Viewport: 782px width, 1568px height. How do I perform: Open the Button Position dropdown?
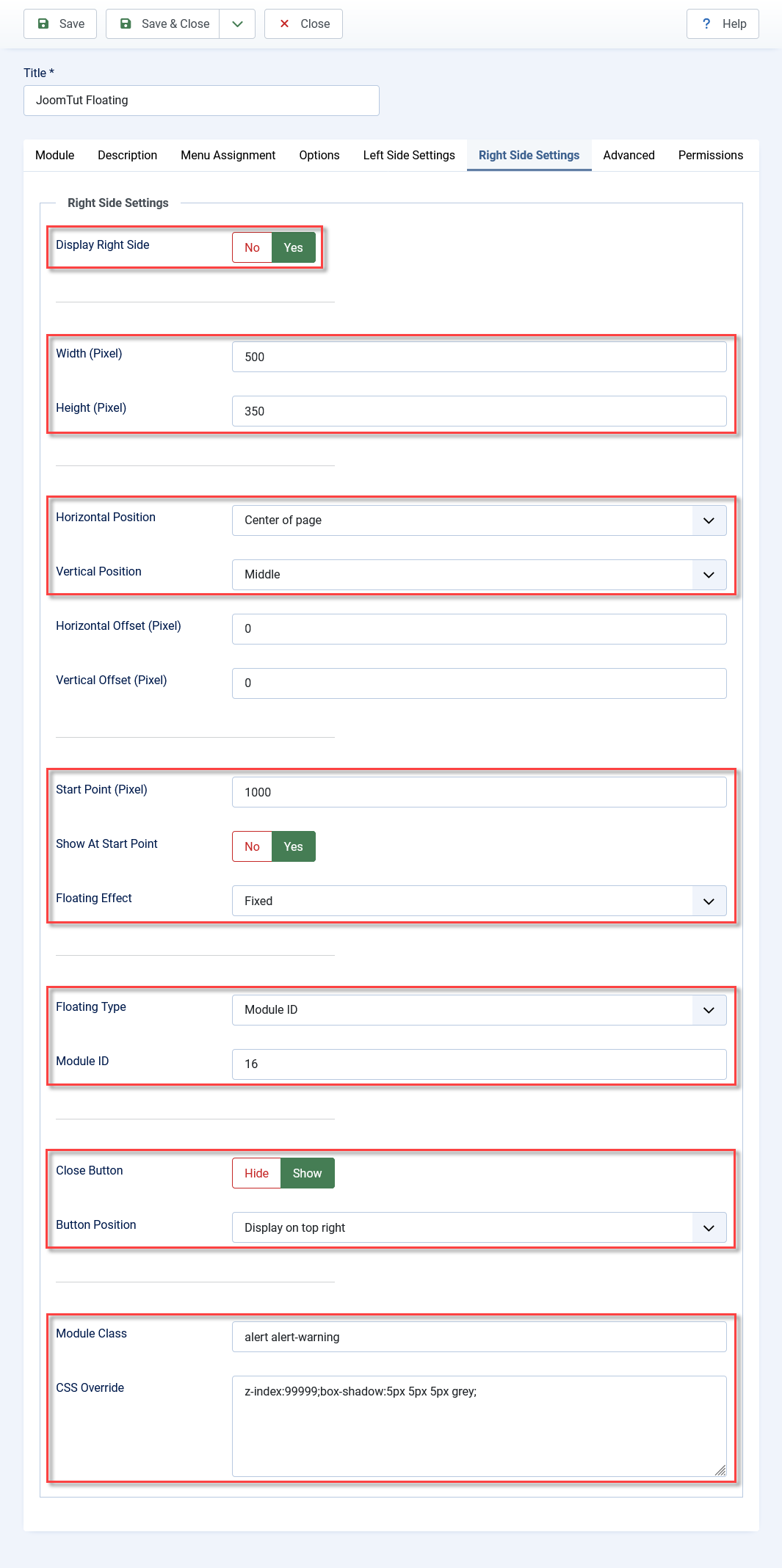click(x=479, y=1227)
